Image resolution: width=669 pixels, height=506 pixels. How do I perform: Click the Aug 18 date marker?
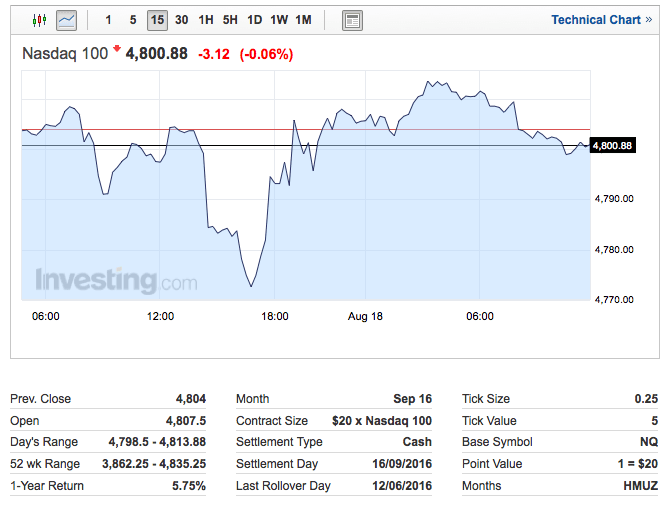click(365, 316)
